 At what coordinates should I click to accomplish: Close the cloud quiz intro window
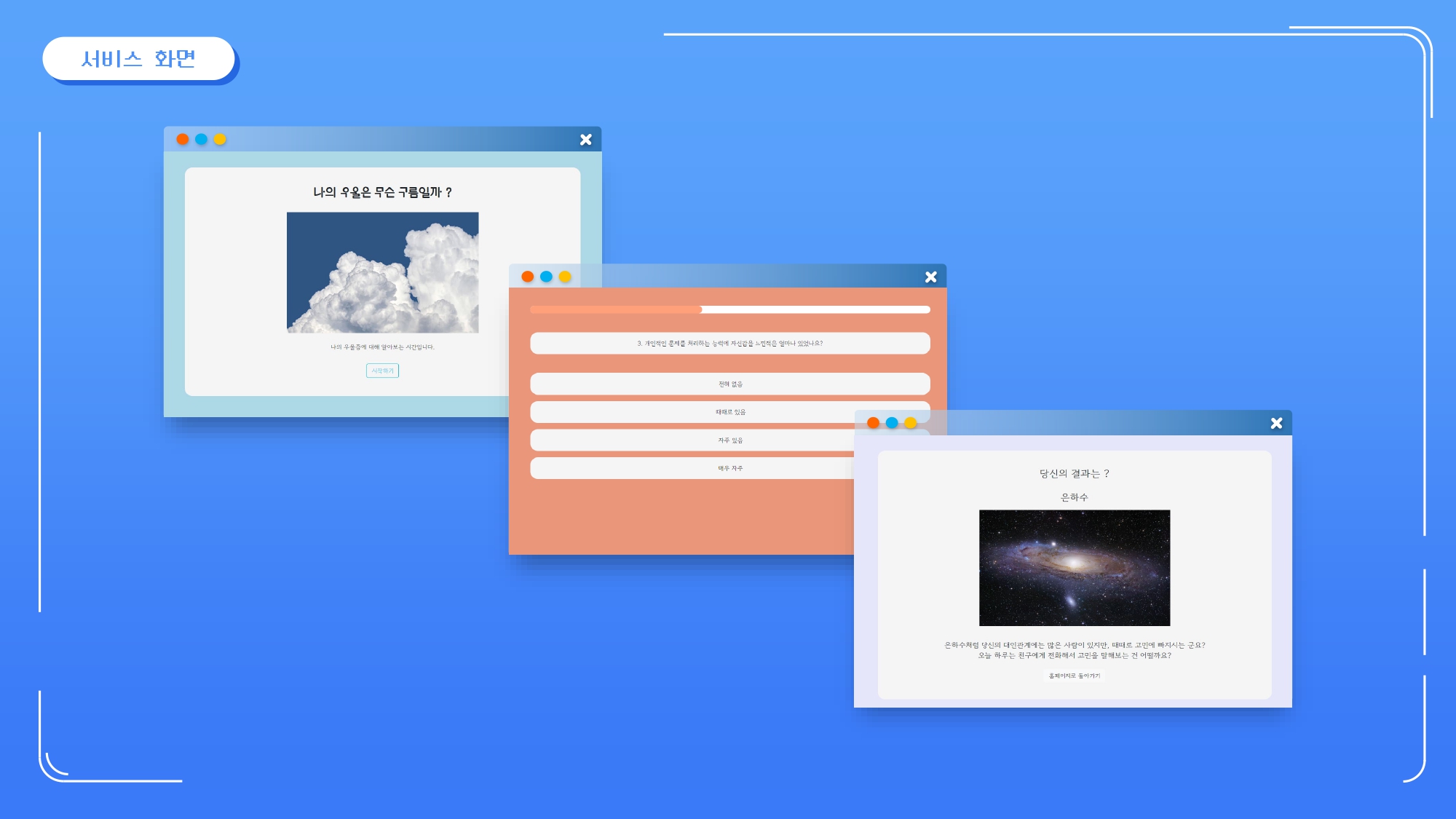586,140
